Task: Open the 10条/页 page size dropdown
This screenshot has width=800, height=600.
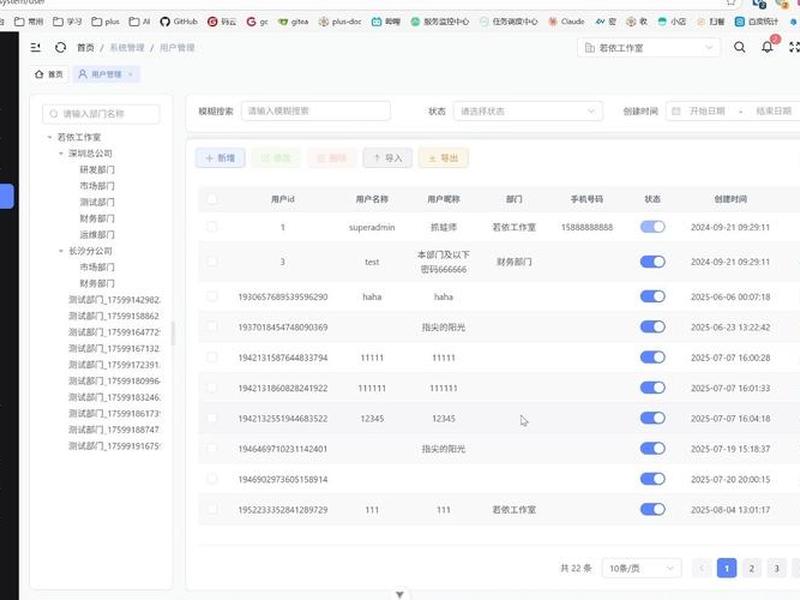Action: coord(642,568)
